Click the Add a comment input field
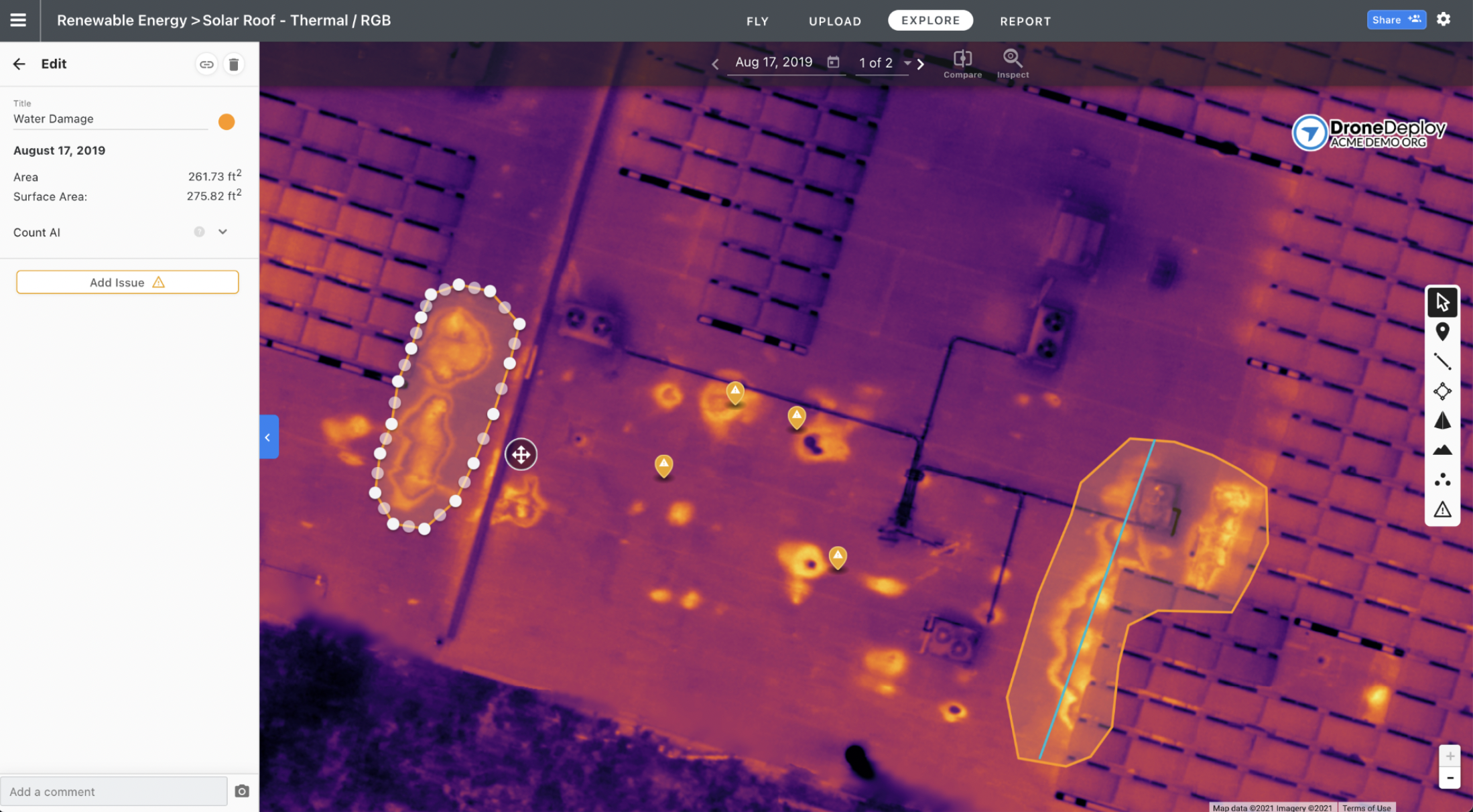This screenshot has height=812, width=1473. coord(114,790)
